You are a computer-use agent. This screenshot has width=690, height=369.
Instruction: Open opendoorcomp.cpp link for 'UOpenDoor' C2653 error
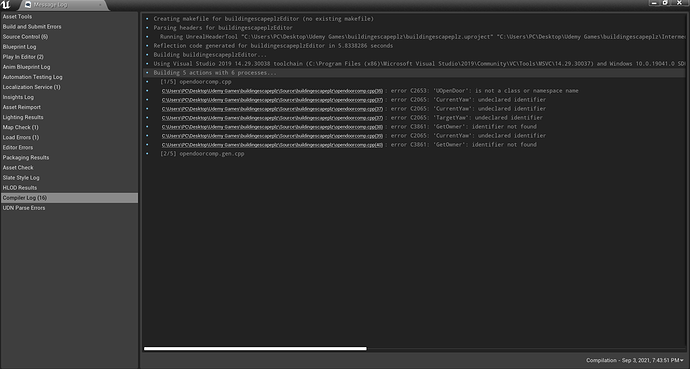pyautogui.click(x=272, y=91)
